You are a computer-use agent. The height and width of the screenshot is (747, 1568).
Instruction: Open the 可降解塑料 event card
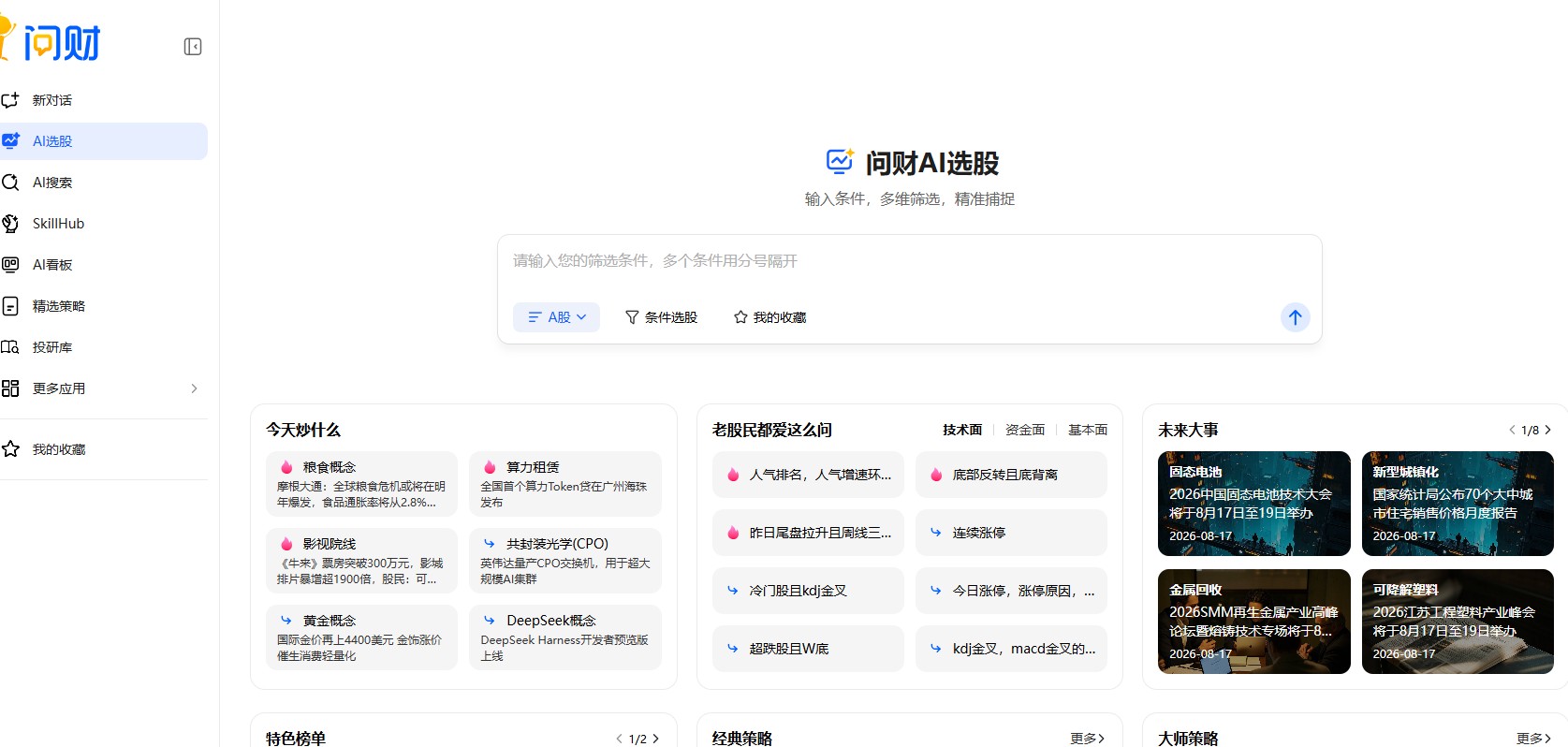coord(1458,622)
